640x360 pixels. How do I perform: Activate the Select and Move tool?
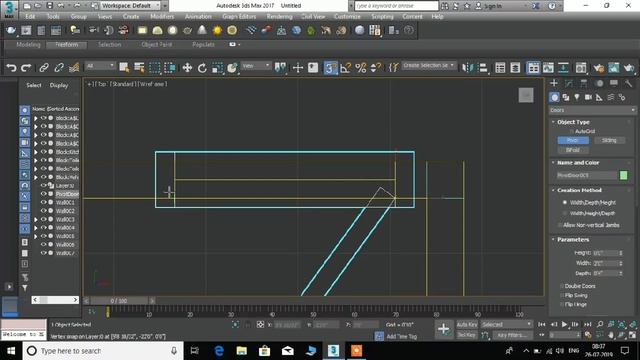[187, 68]
